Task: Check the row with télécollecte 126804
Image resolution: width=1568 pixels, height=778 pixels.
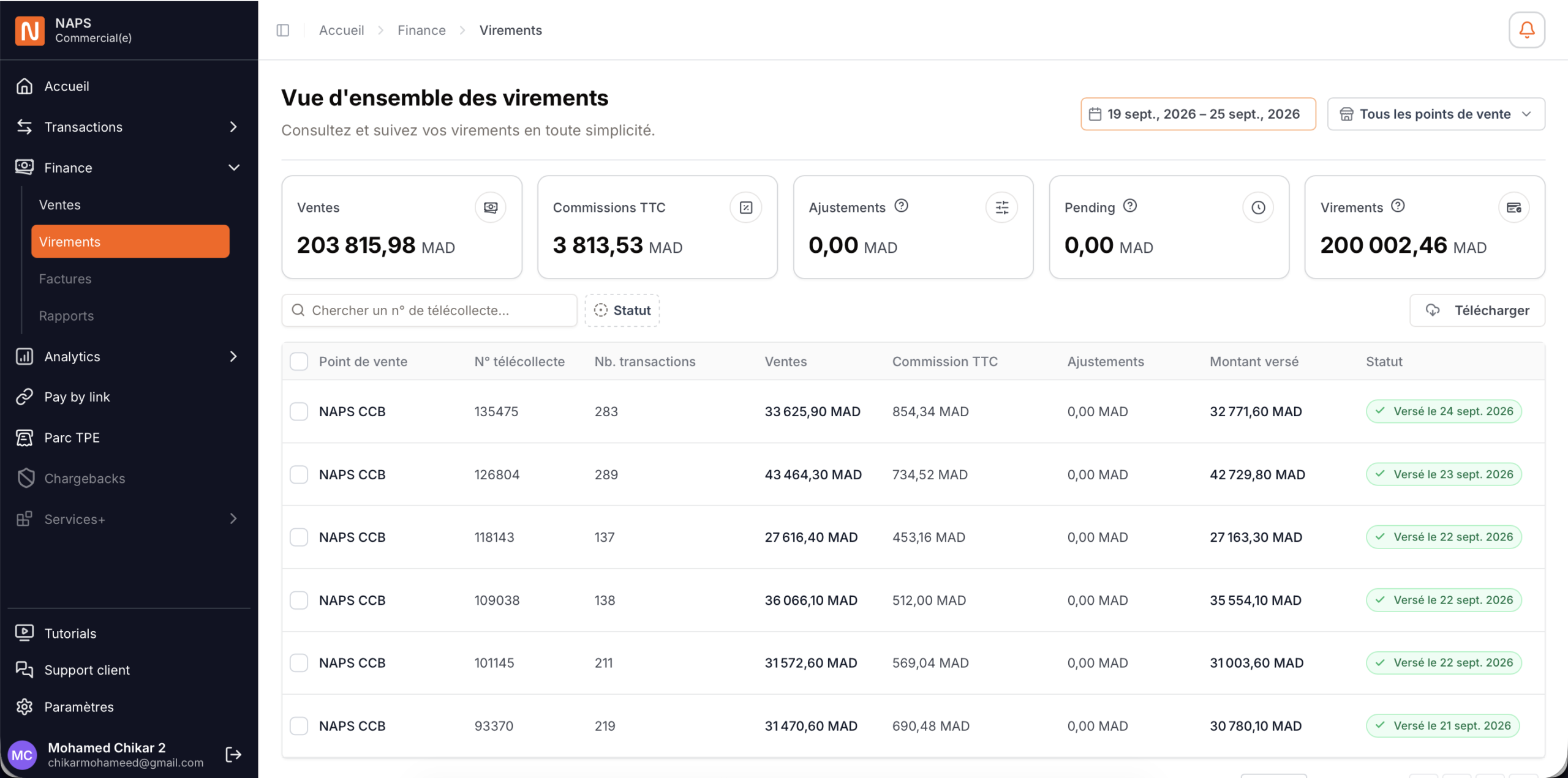Action: 299,474
